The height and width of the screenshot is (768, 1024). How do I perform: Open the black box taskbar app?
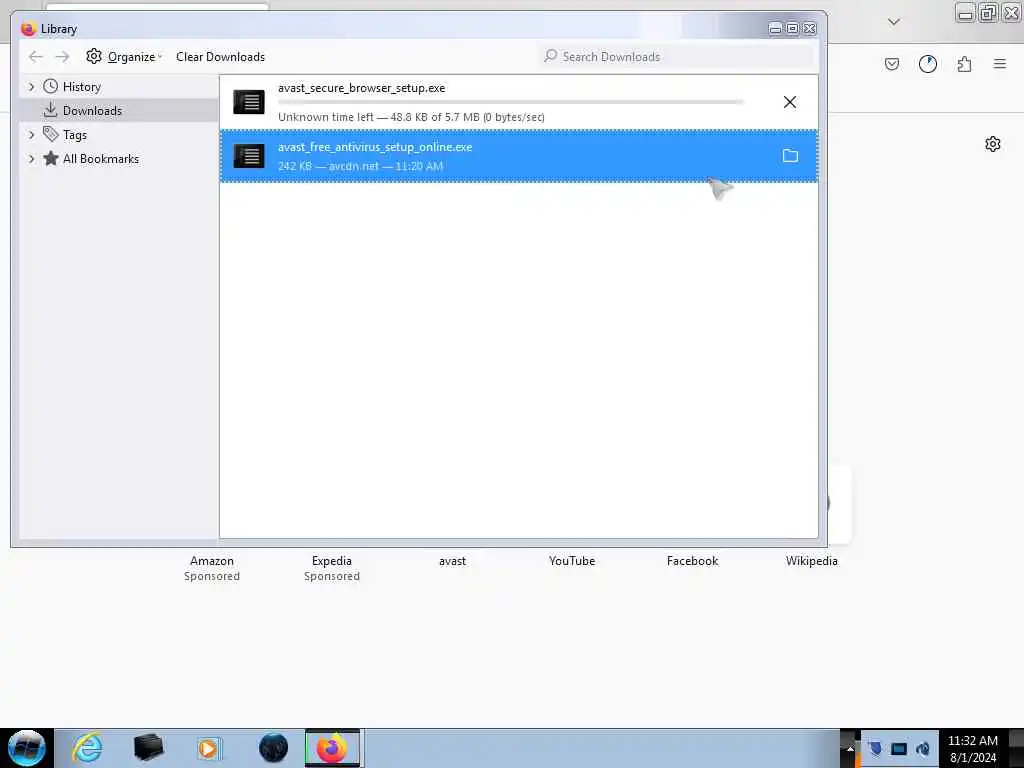click(x=148, y=748)
